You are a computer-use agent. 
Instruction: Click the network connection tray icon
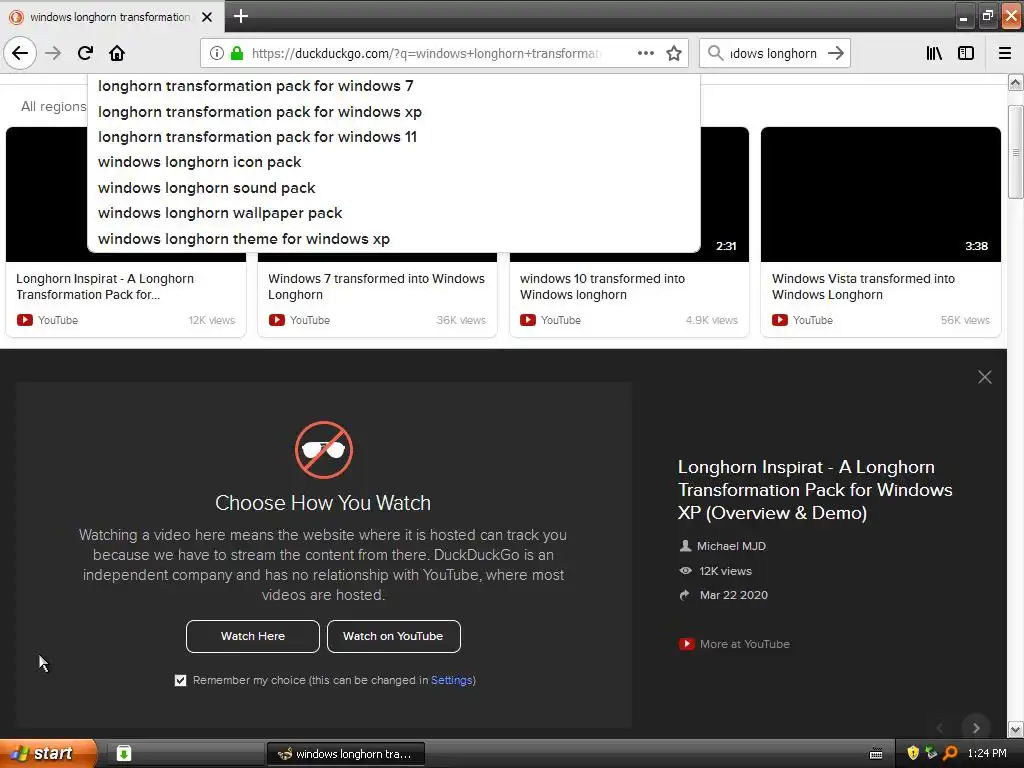pos(931,754)
